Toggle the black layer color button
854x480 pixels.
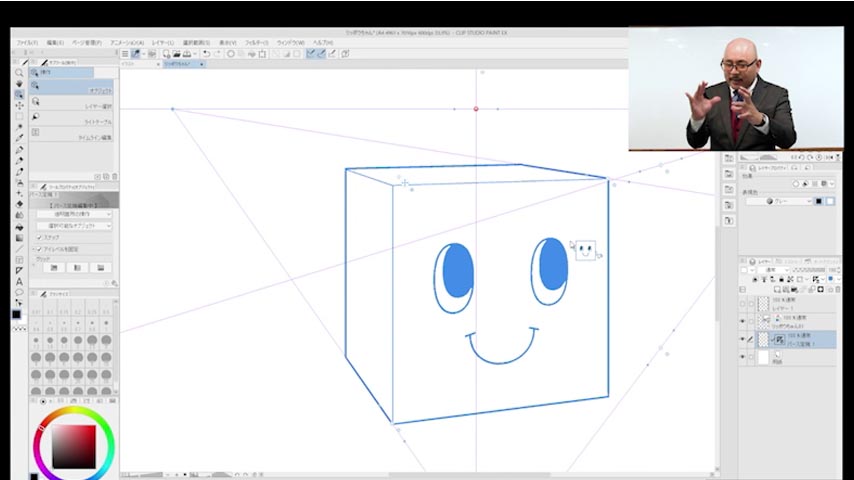point(819,201)
